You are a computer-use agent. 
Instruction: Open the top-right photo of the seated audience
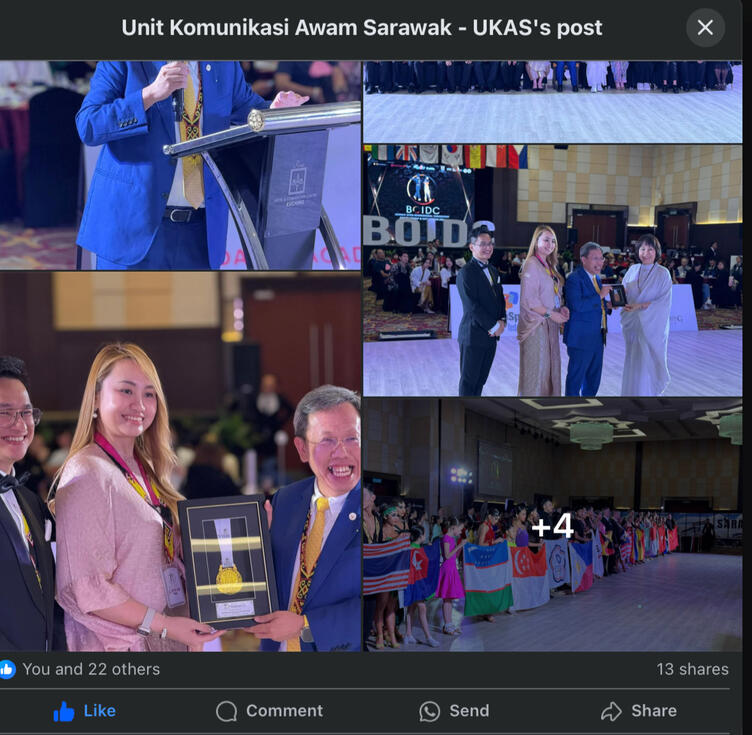552,102
